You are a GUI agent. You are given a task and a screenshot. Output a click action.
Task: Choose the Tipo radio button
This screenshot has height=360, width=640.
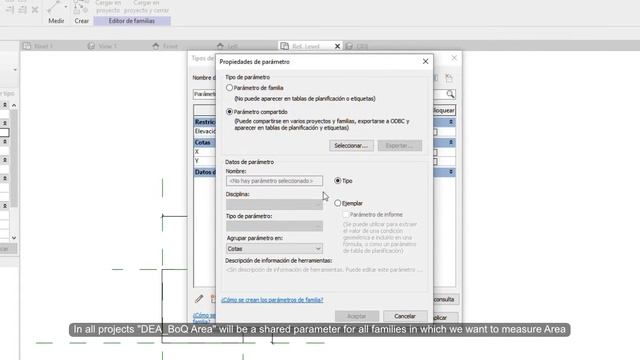pyautogui.click(x=338, y=180)
